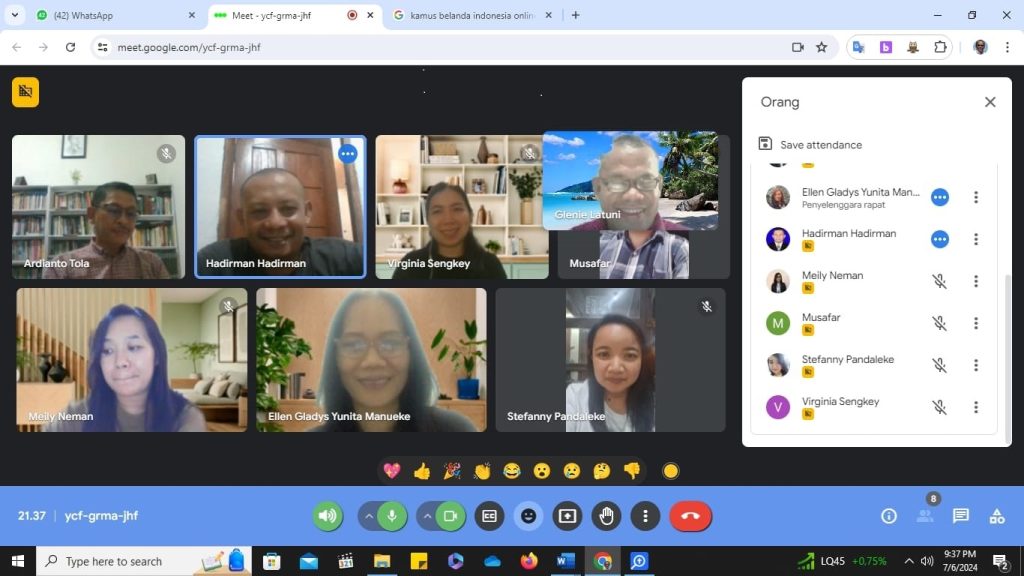Screen dimensions: 1024x576
Task: Open Firefox from the taskbar
Action: (x=529, y=561)
